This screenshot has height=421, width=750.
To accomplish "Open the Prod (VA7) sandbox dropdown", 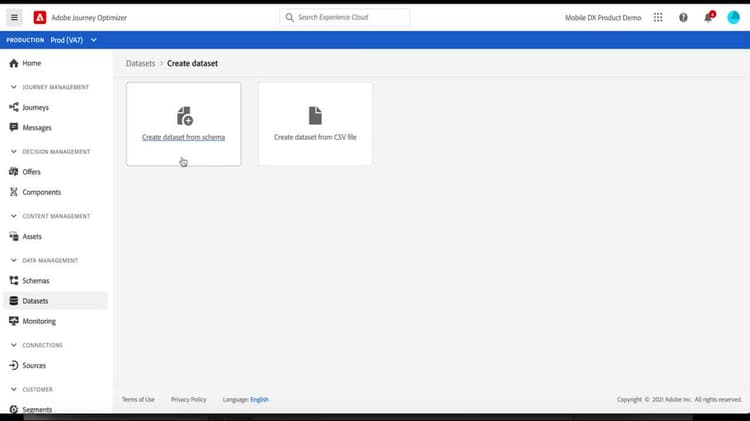I will (x=73, y=40).
